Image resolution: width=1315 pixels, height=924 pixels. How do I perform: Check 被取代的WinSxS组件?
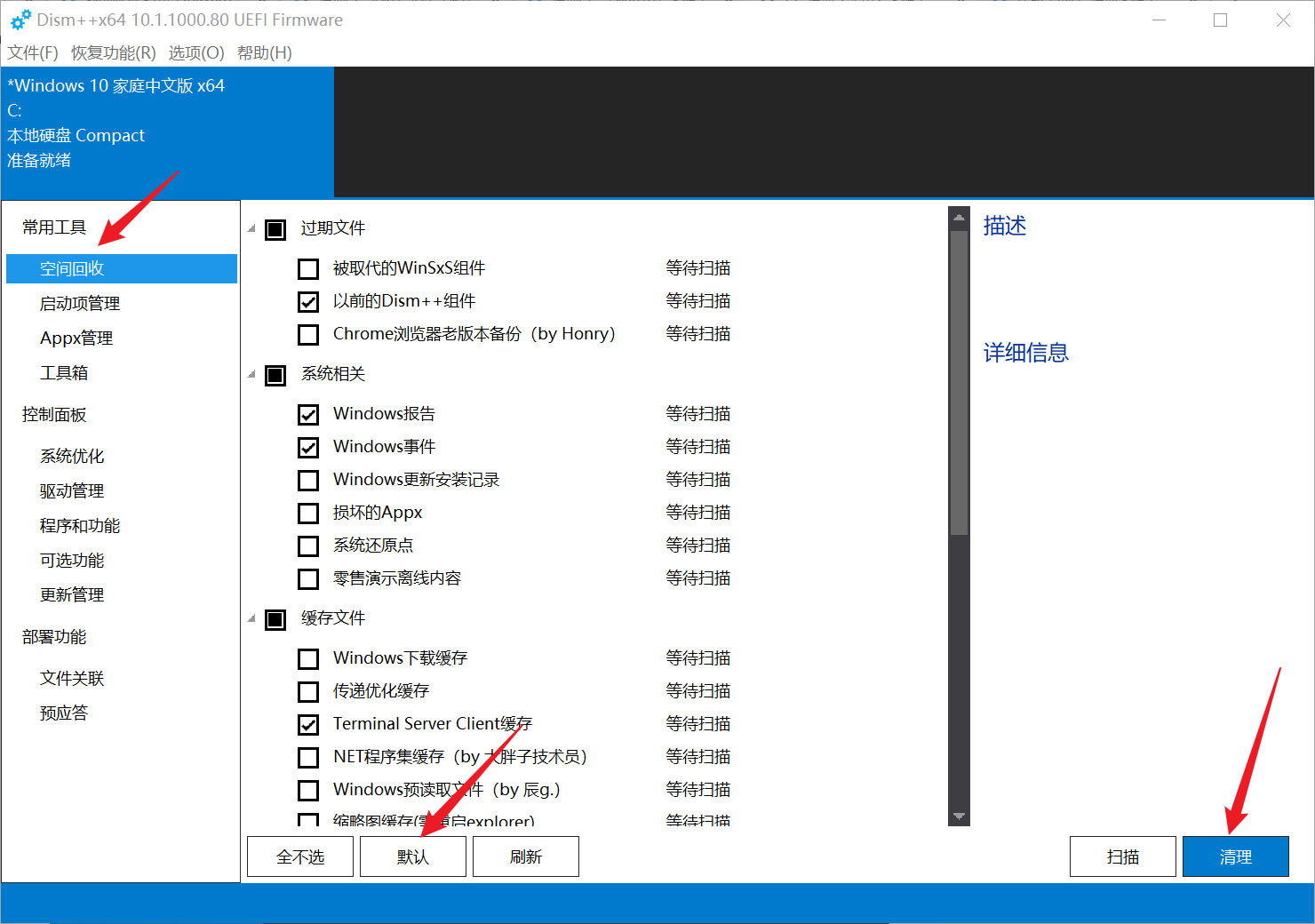(x=308, y=269)
